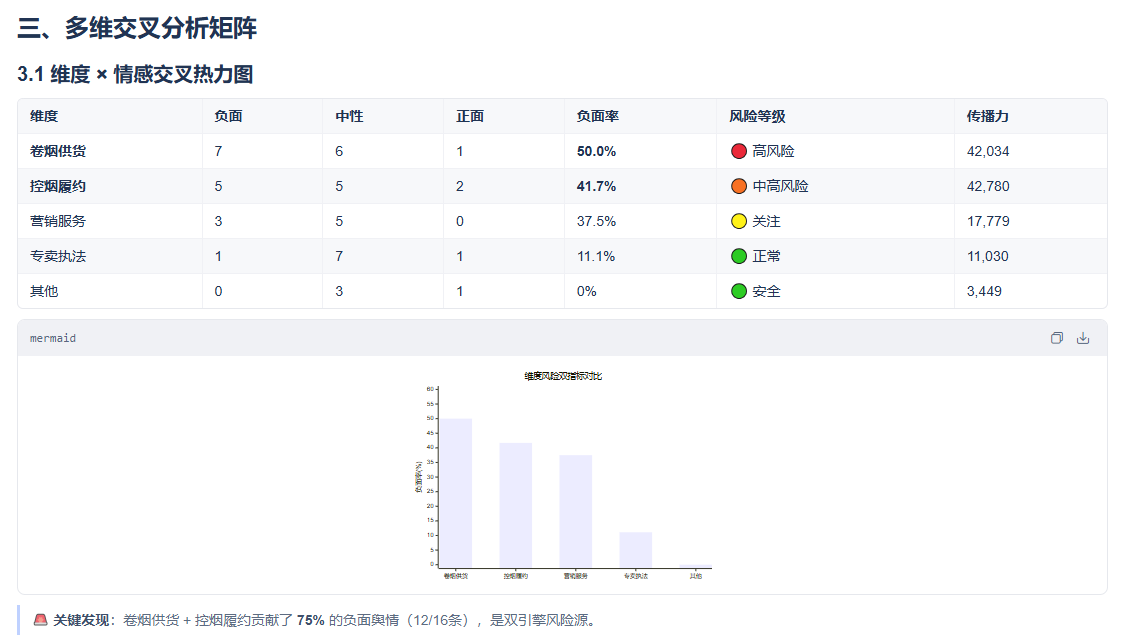Click the 11.1% negative rate cell
Screen dimensions: 1127x636
click(x=596, y=256)
